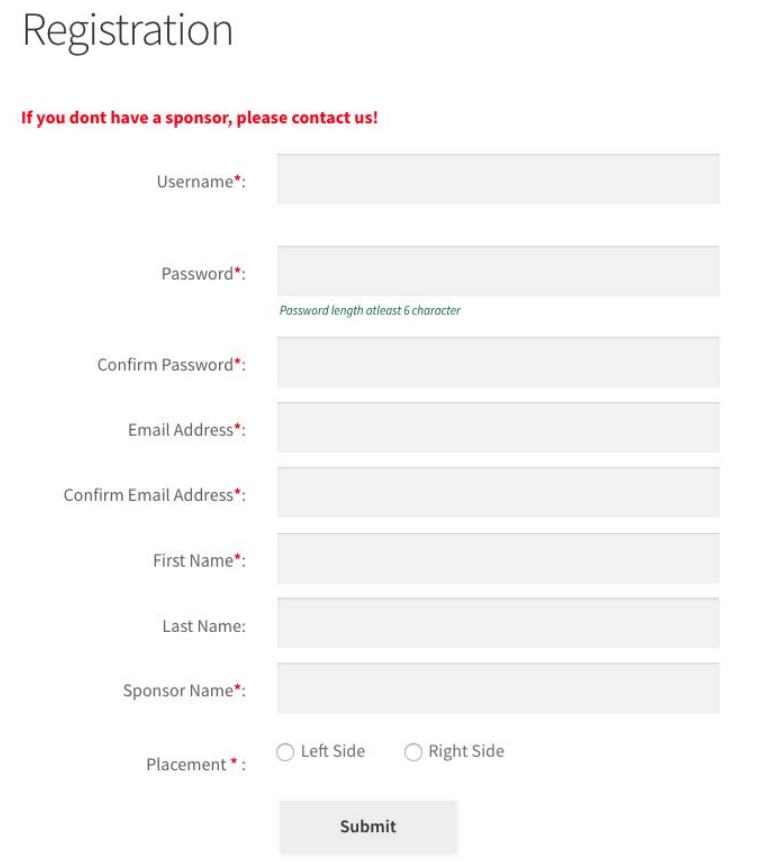765x867 pixels.
Task: Click the Registration page heading
Action: (x=128, y=32)
